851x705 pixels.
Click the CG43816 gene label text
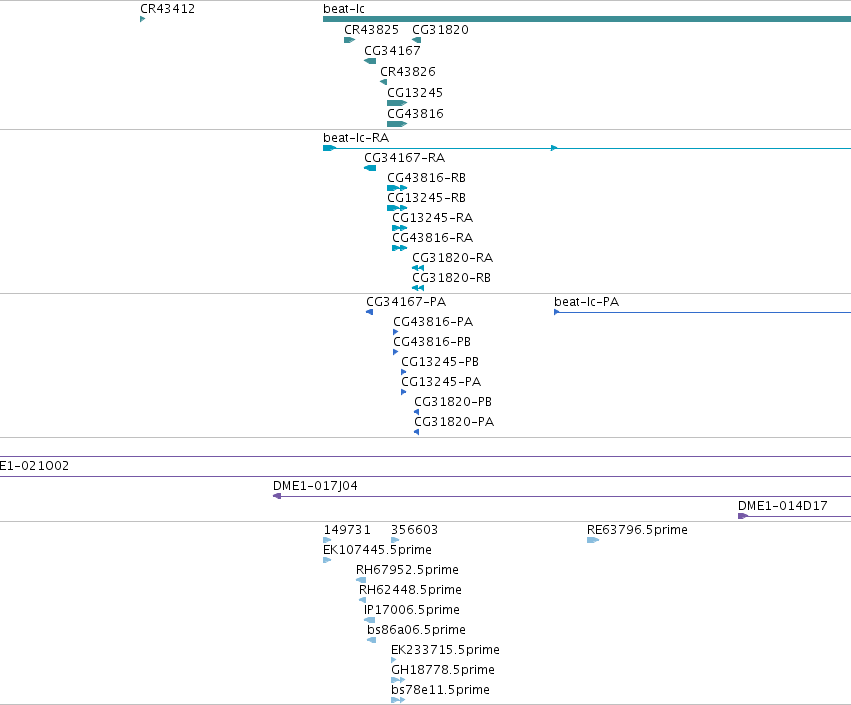(415, 113)
